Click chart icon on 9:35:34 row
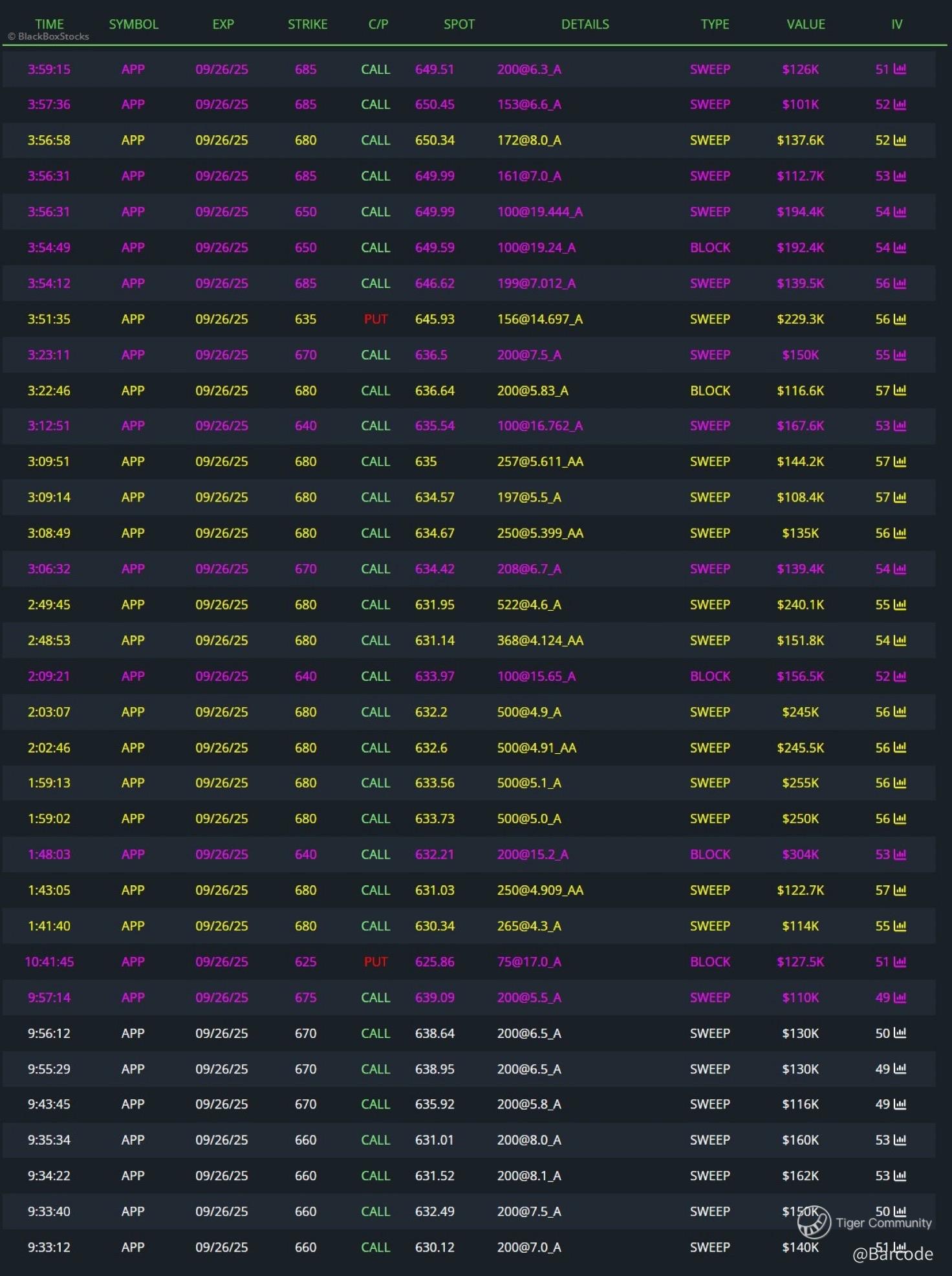The image size is (952, 1276). pyautogui.click(x=900, y=1139)
